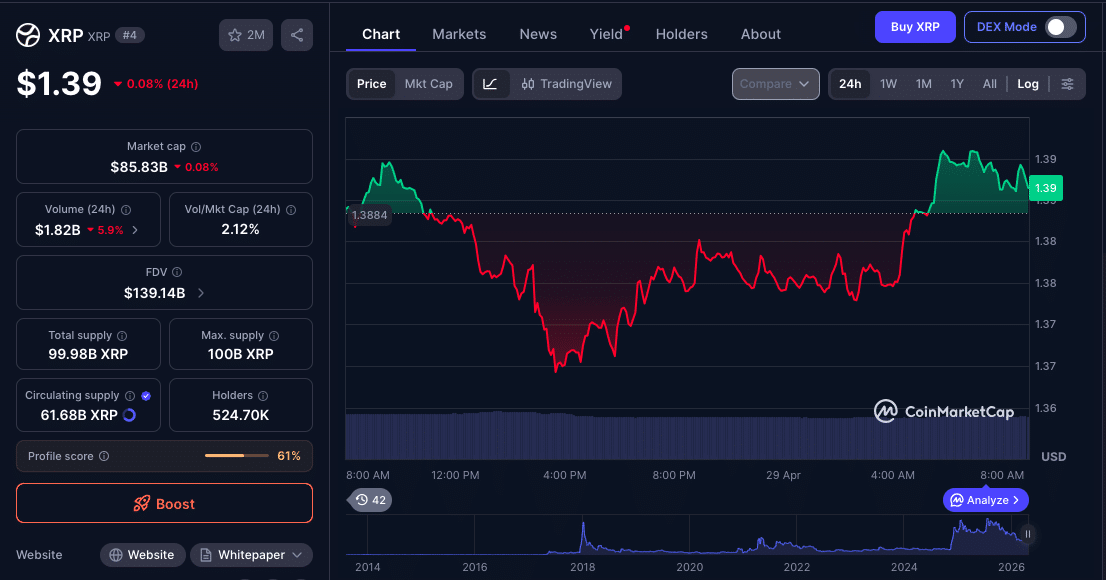The height and width of the screenshot is (580, 1106).
Task: Click the $85.83B market cap value
Action: point(139,167)
